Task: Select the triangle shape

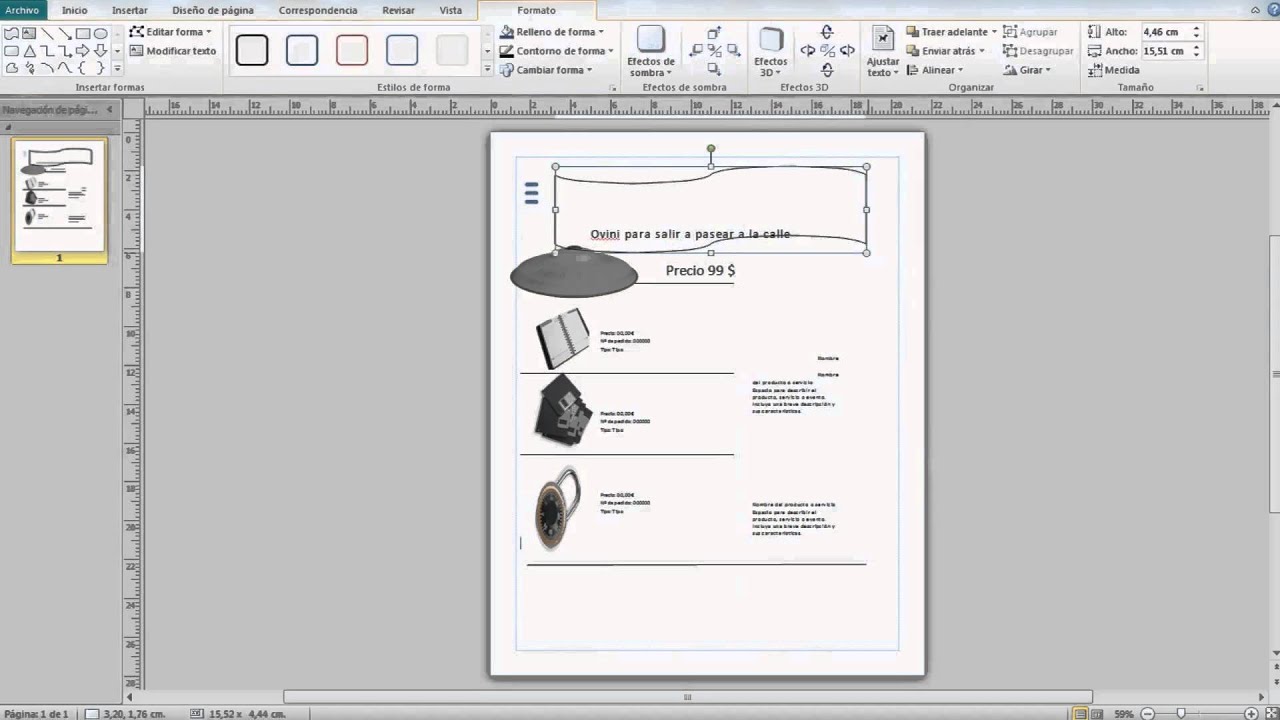Action: click(30, 51)
